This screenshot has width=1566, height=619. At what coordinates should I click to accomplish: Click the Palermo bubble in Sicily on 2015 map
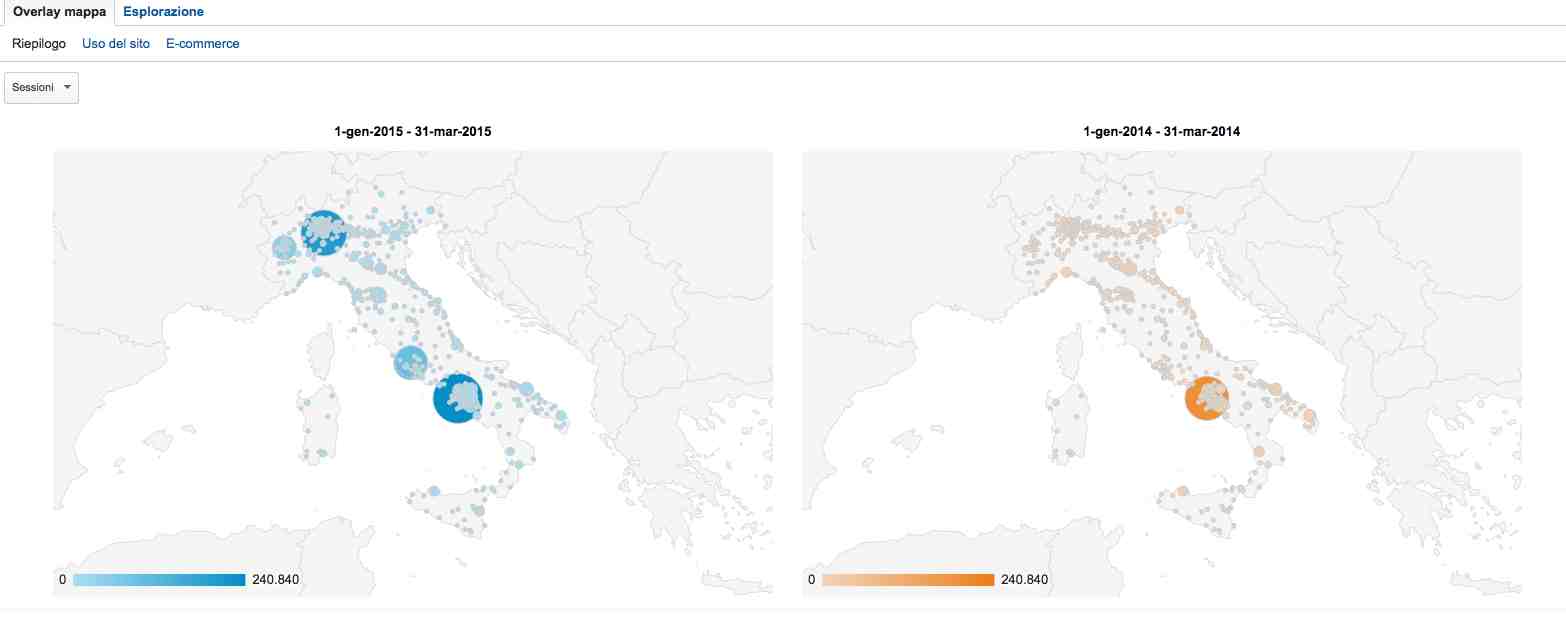coord(434,491)
